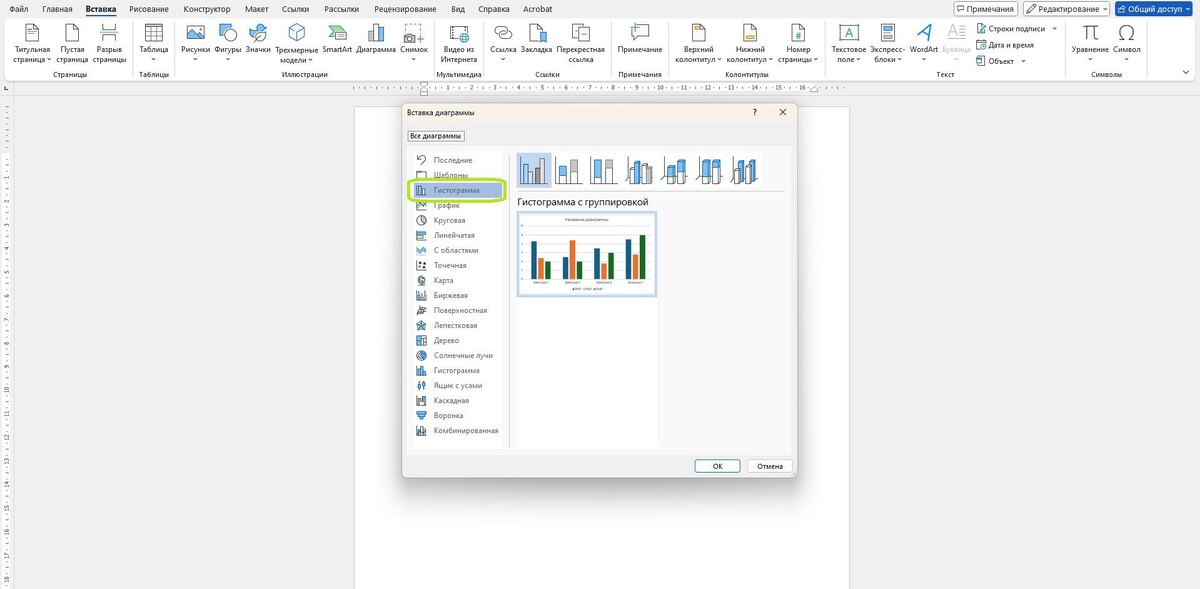Insert a cover page via Титульная страница
1200x589 pixels.
(32, 43)
